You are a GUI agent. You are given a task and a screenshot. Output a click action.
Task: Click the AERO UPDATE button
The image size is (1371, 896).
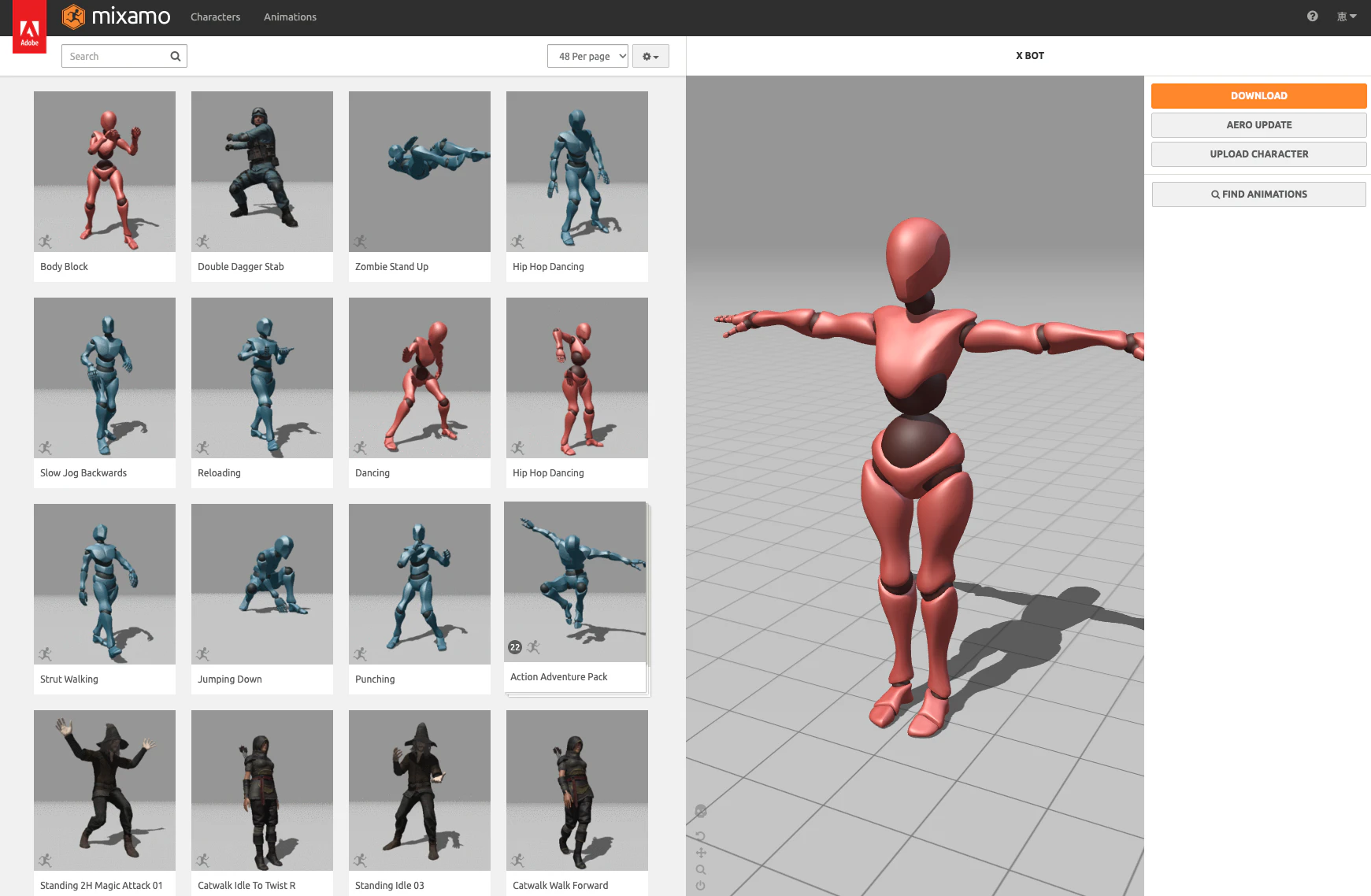click(x=1258, y=124)
